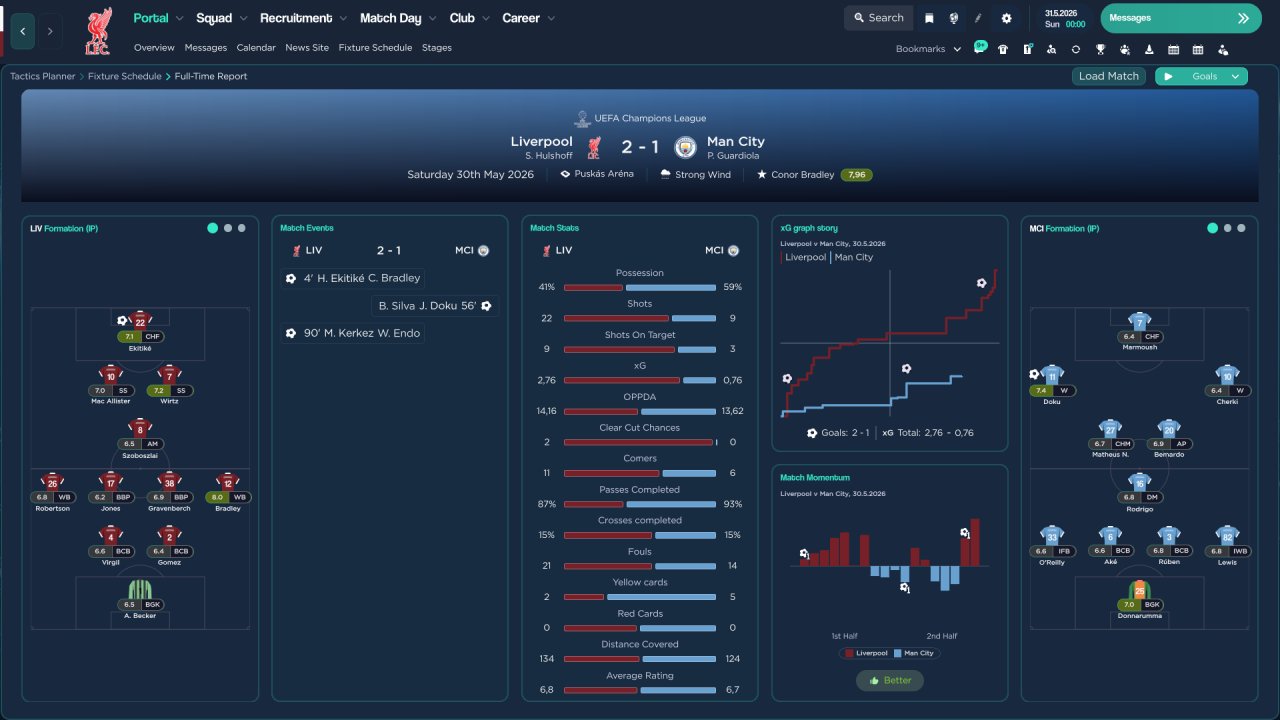The height and width of the screenshot is (720, 1280).
Task: Go forward with the right arrow button
Action: pos(50,32)
